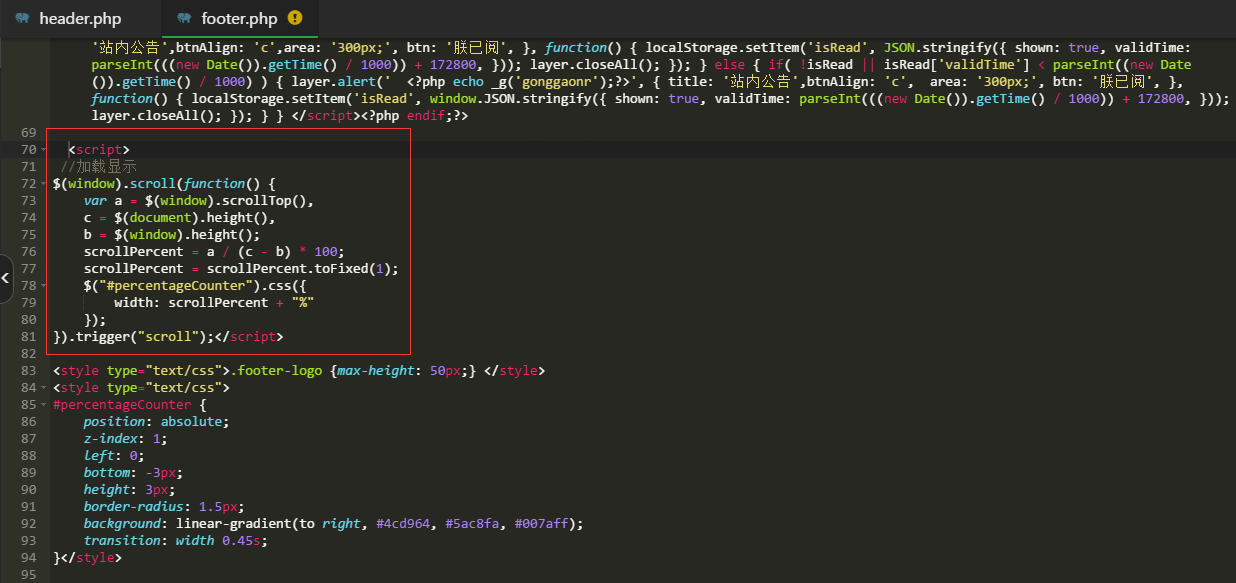Click the PHP elephant icon on footer.php tab
The width and height of the screenshot is (1236, 583).
[x=183, y=18]
